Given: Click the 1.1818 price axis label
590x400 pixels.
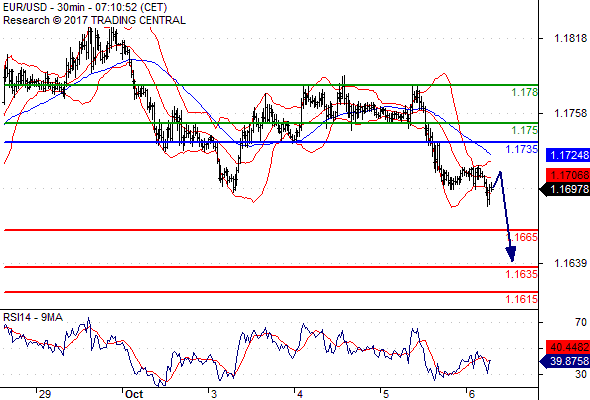Looking at the screenshot, I should click(570, 38).
